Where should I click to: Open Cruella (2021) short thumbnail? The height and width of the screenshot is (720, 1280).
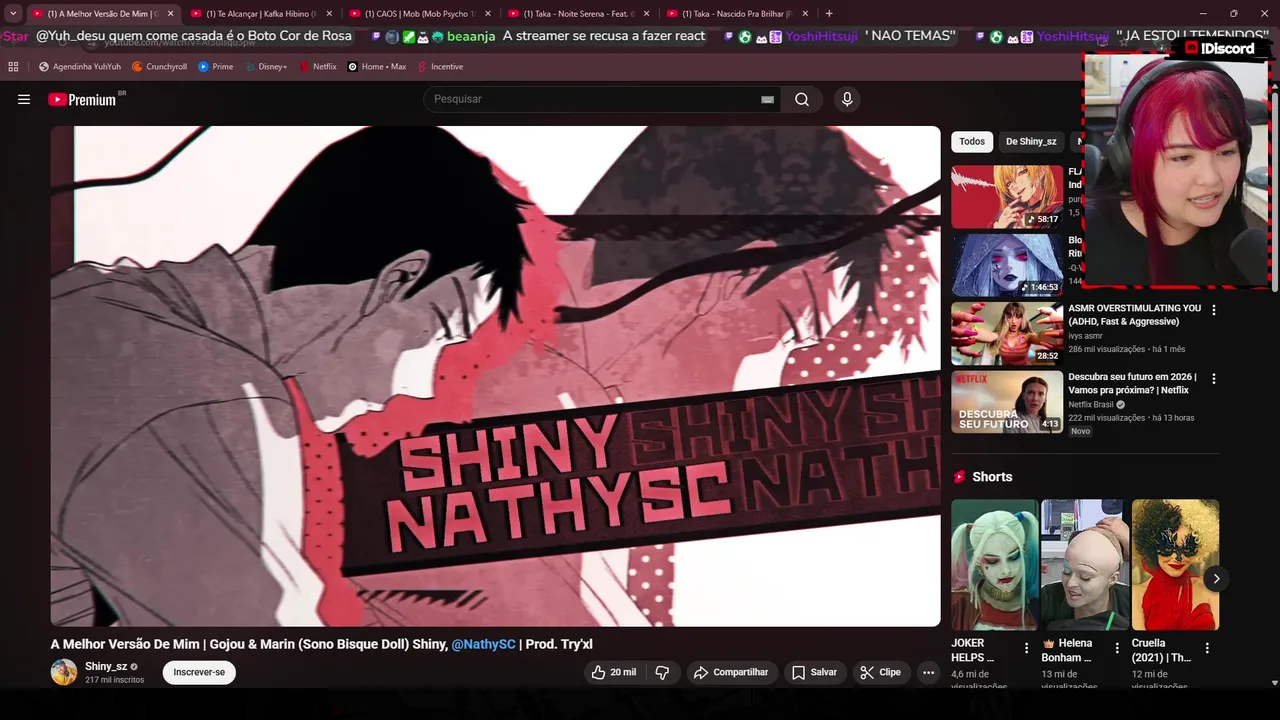[x=1175, y=564]
